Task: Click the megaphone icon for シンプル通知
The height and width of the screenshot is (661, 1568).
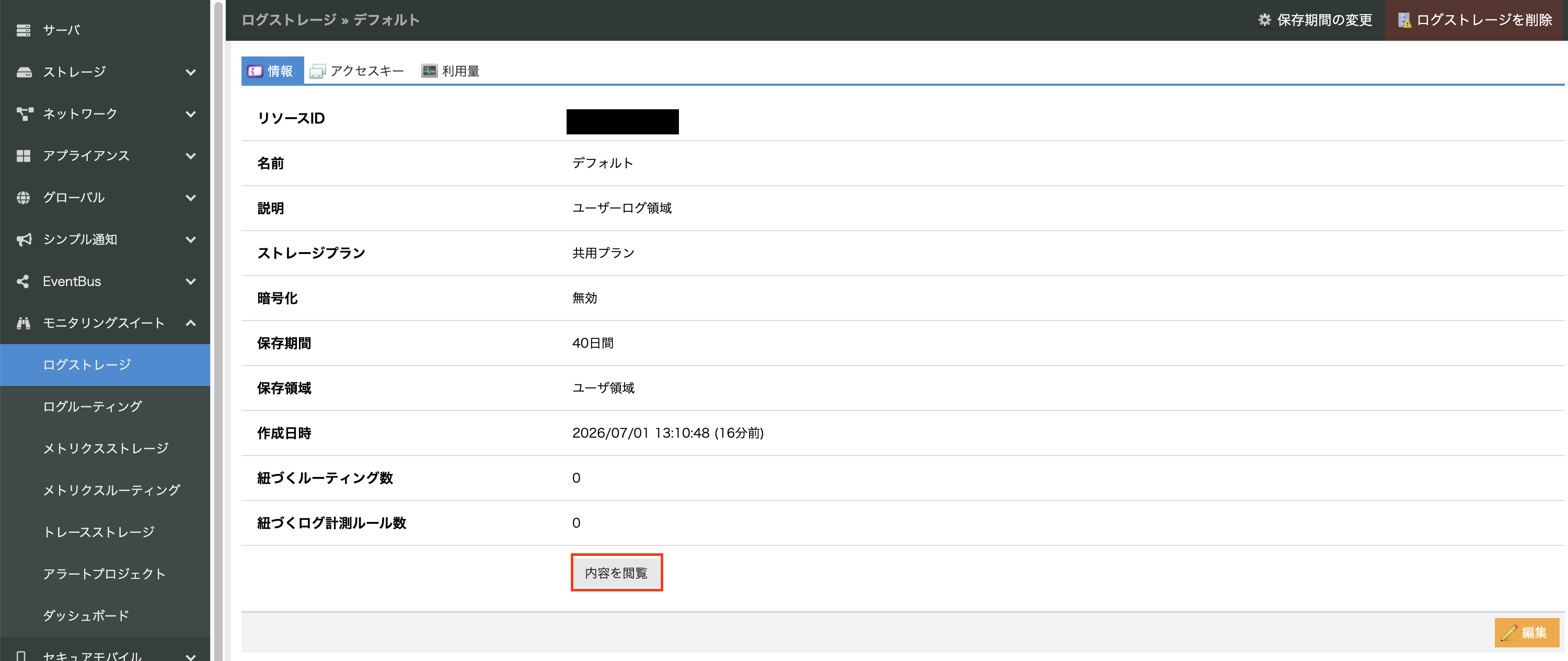Action: pos(24,240)
